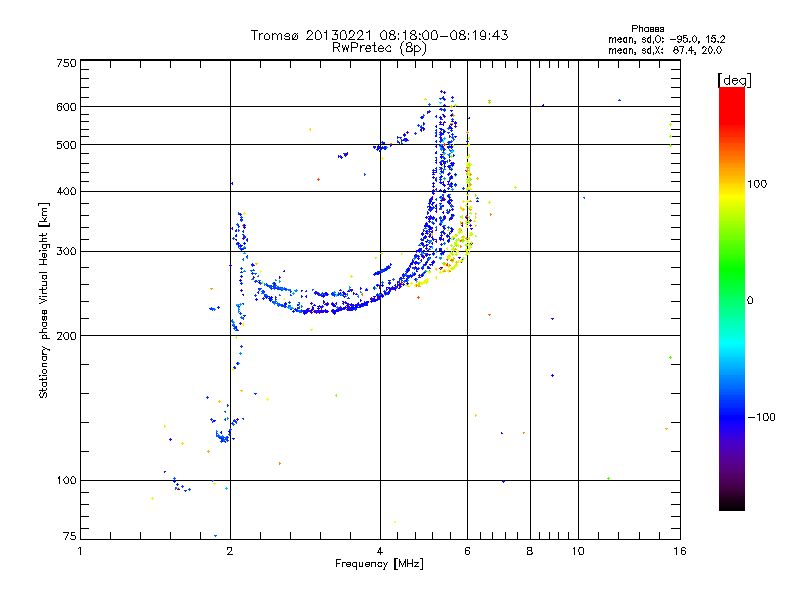The height and width of the screenshot is (600, 800).
Task: Click the black bottom of the colorbar
Action: pos(732,503)
